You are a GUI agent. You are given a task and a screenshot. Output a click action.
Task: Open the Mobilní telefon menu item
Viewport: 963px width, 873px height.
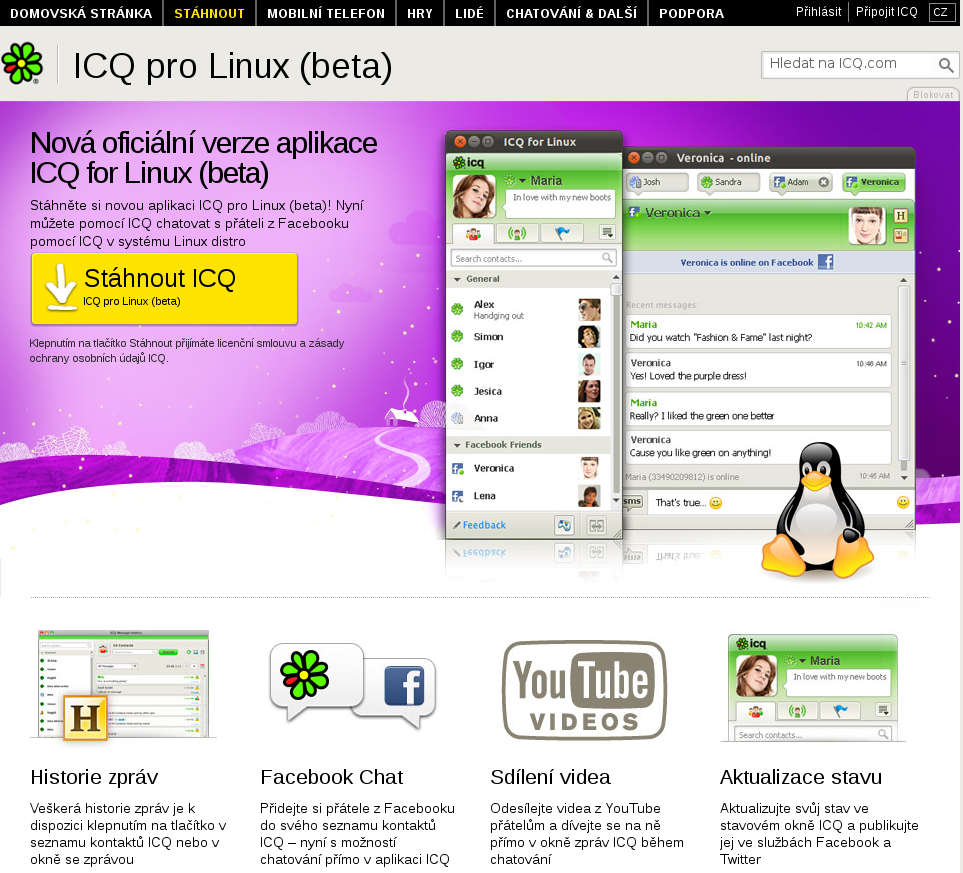(x=326, y=14)
